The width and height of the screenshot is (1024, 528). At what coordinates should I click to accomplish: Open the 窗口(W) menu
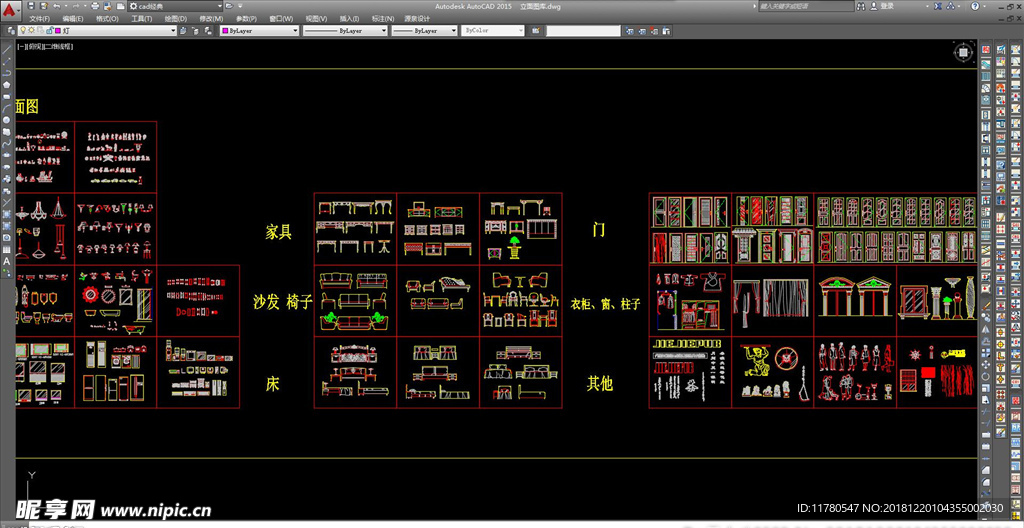[281, 19]
